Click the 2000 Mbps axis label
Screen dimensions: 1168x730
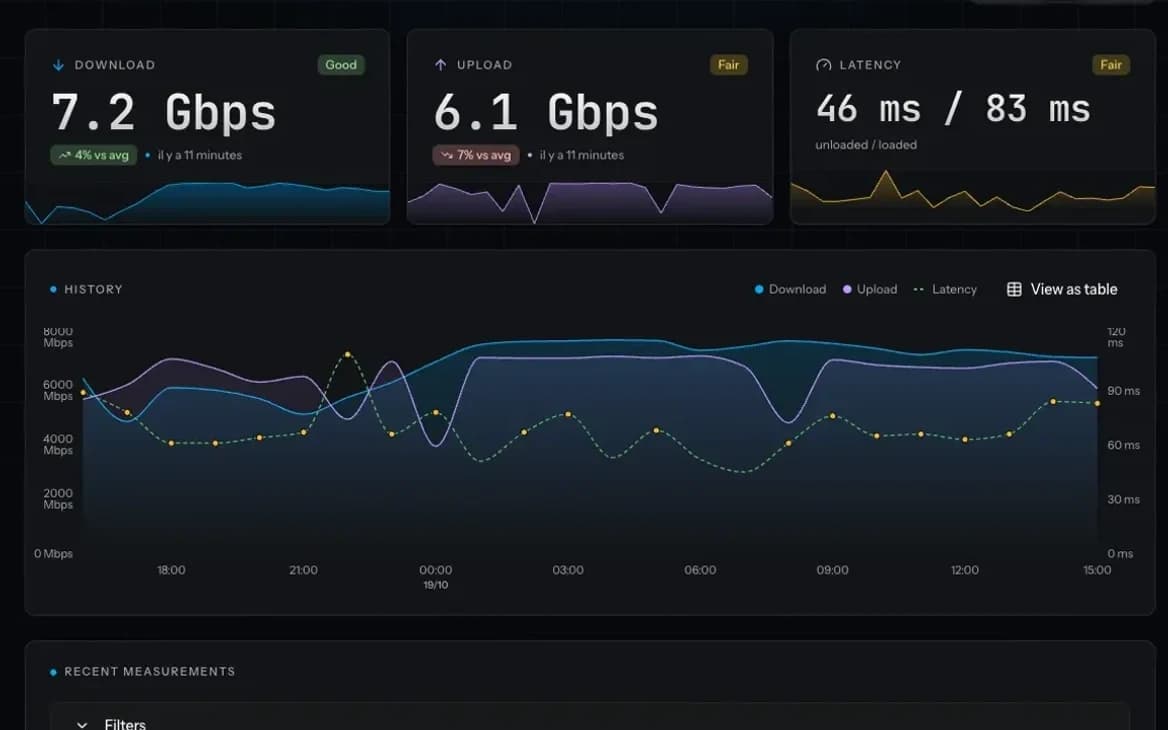pyautogui.click(x=58, y=498)
